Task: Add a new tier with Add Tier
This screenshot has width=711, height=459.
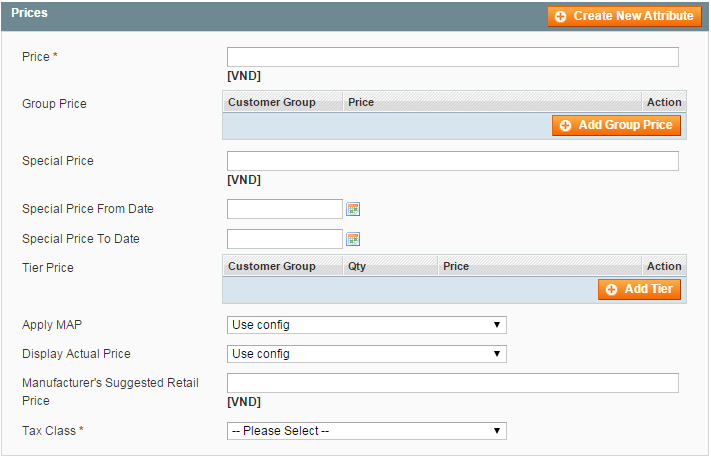Action: (640, 289)
